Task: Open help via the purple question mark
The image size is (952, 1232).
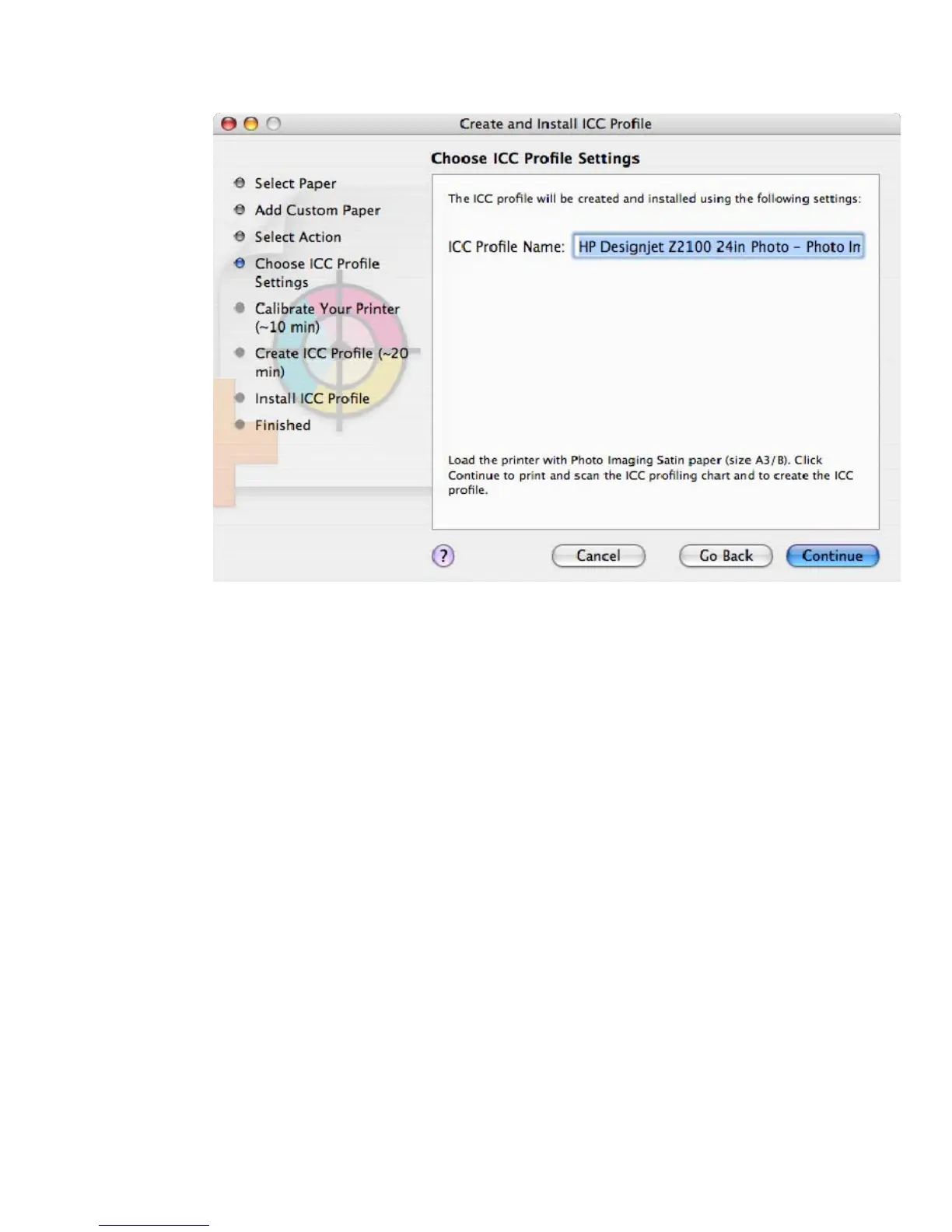Action: pyautogui.click(x=443, y=555)
